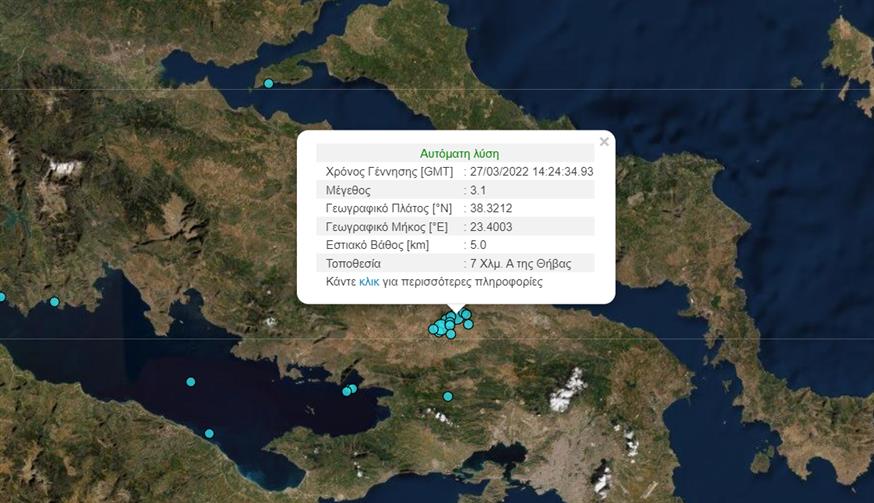Select the paired markers at the gulf's eastern end
This screenshot has width=874, height=503.
(x=349, y=390)
